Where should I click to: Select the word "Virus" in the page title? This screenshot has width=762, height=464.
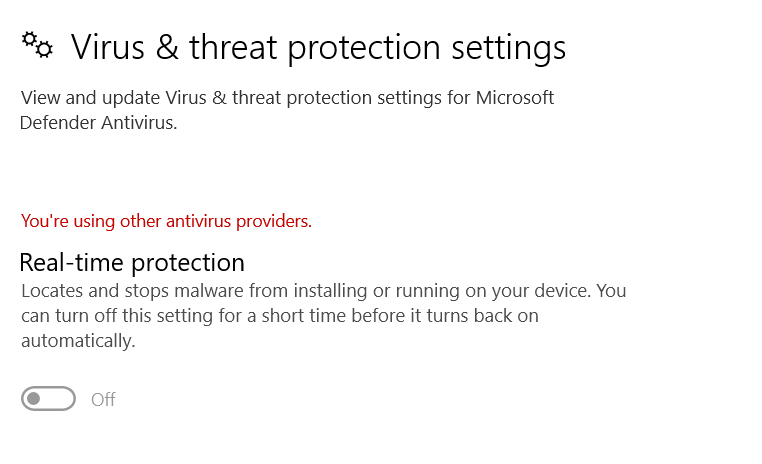(105, 47)
